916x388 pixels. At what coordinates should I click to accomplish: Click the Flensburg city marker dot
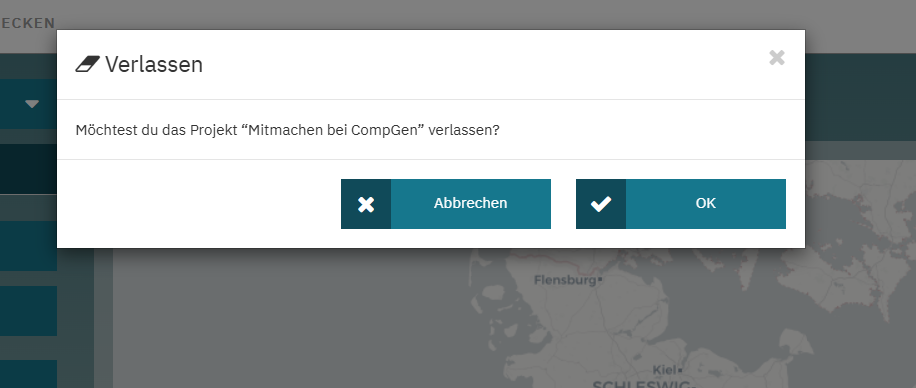pos(599,280)
